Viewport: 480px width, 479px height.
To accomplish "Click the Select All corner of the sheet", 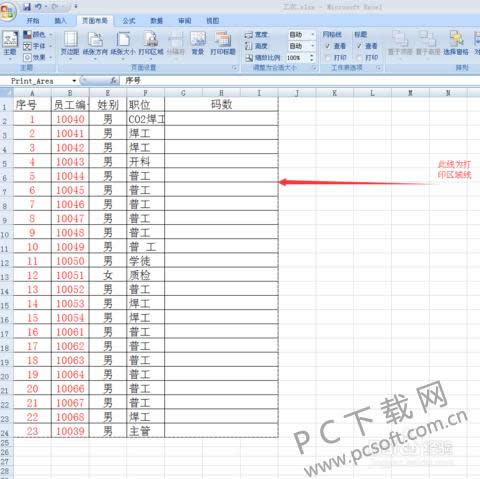I will [6, 93].
